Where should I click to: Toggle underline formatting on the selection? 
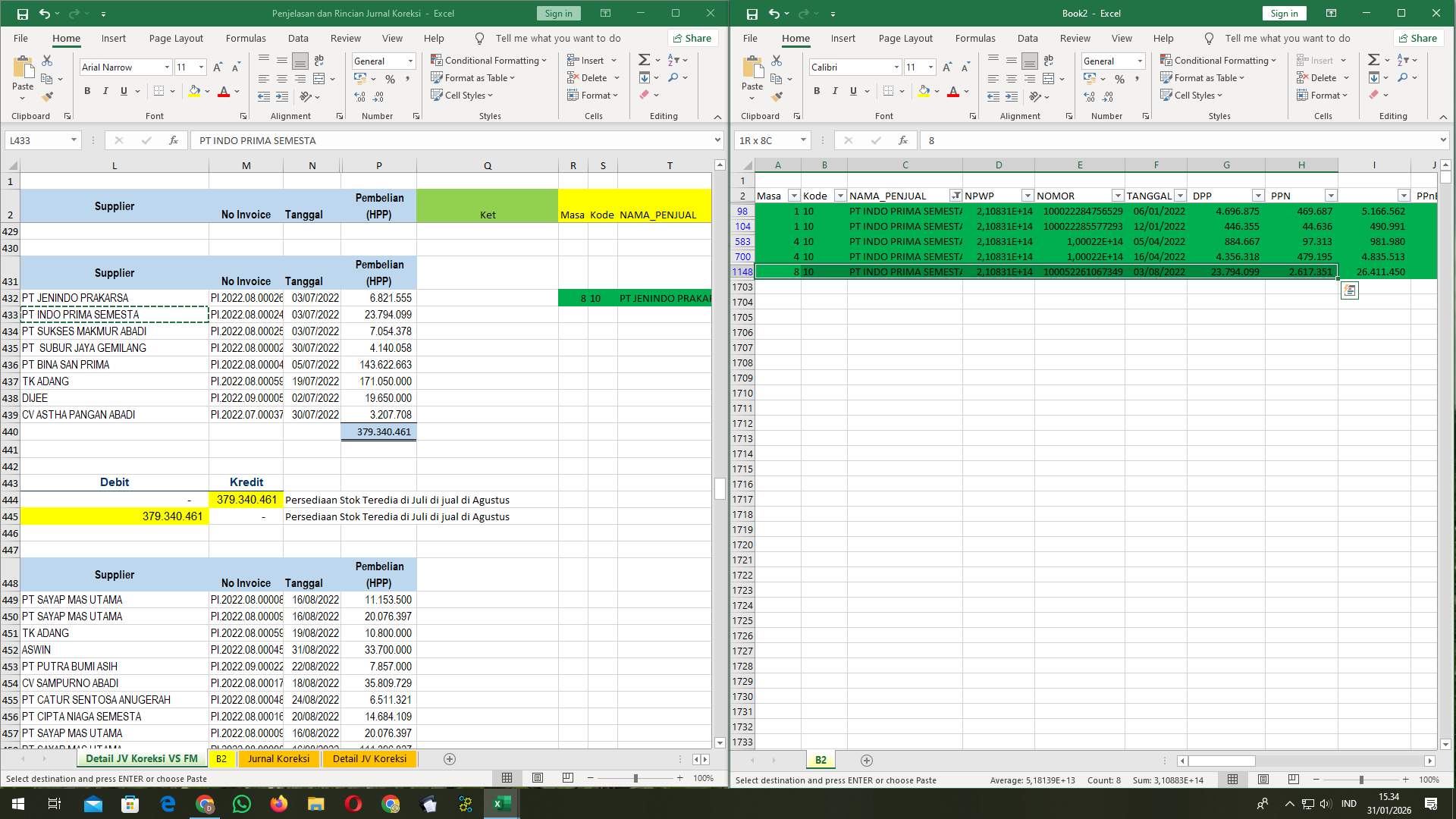(123, 91)
